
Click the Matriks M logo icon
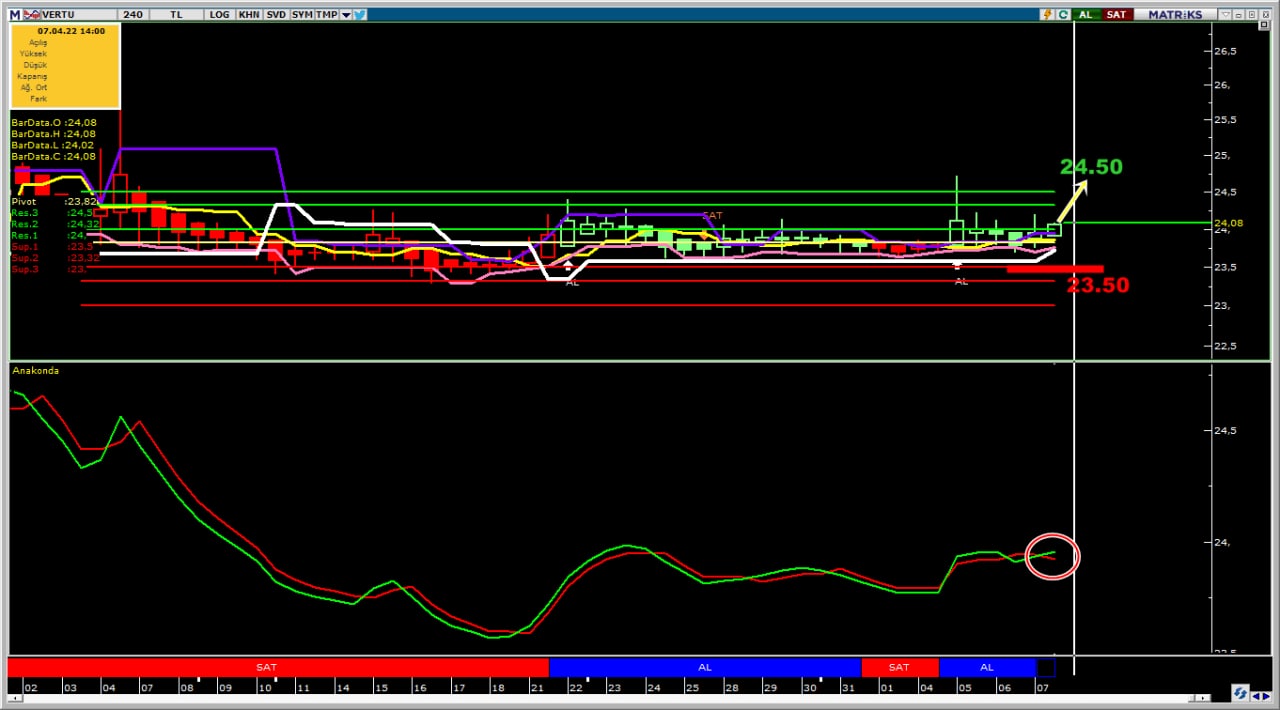click(x=15, y=15)
